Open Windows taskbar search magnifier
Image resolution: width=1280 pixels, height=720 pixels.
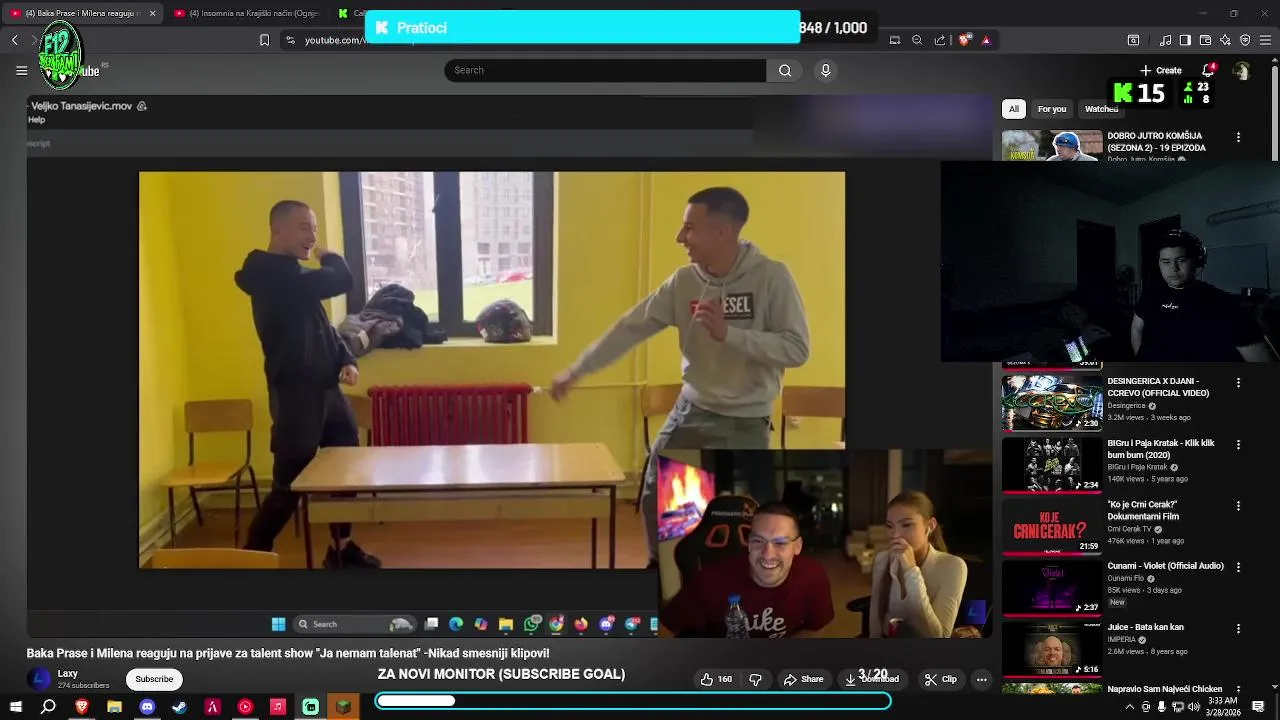coord(48,706)
